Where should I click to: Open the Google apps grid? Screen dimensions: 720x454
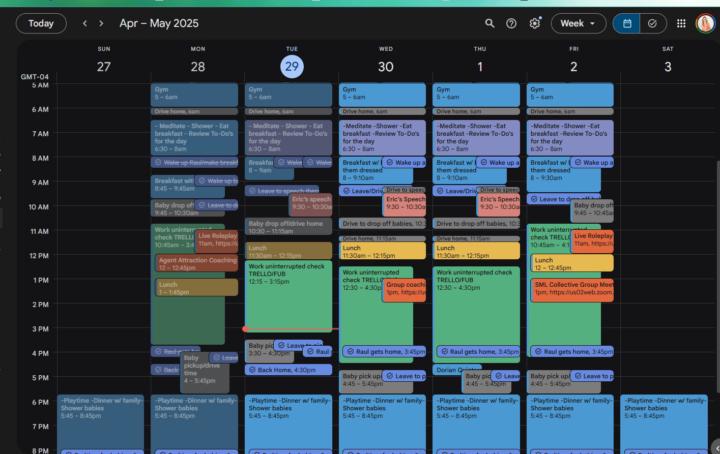click(681, 23)
